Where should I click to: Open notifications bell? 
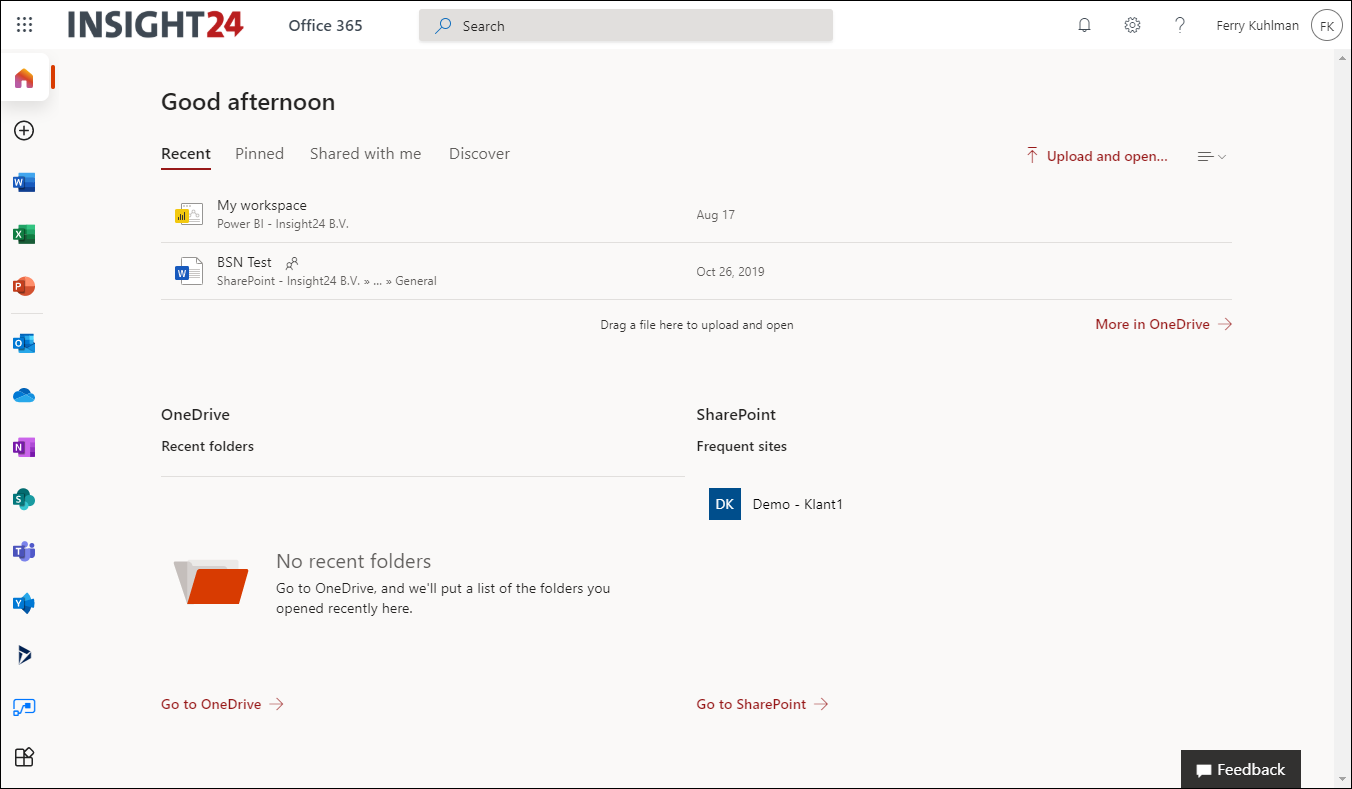tap(1084, 25)
